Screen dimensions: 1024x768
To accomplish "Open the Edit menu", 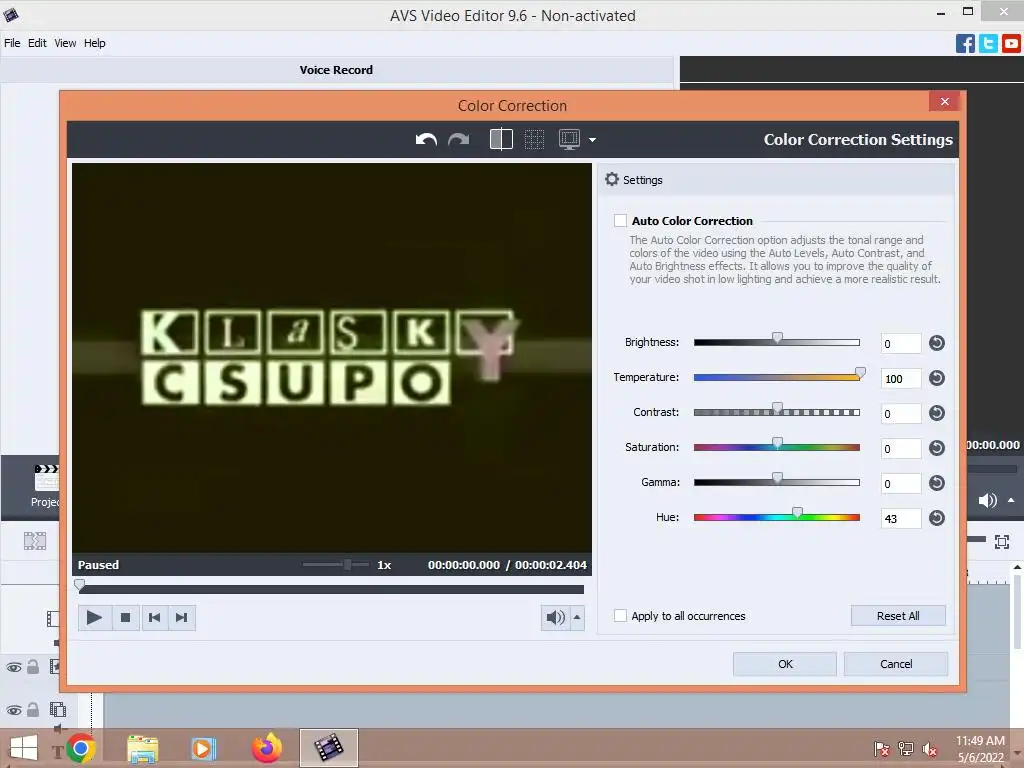I will pyautogui.click(x=37, y=43).
